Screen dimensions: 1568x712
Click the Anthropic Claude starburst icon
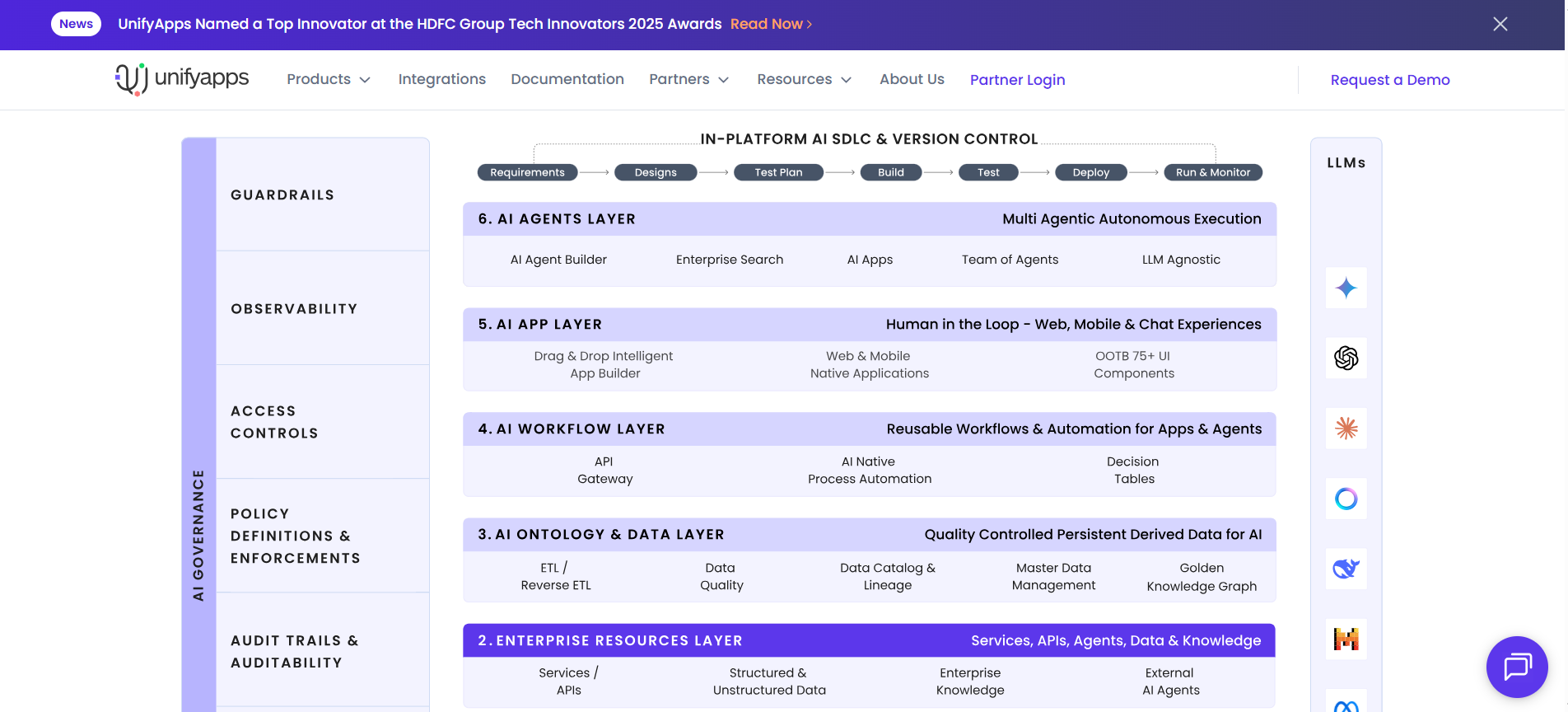tap(1346, 429)
